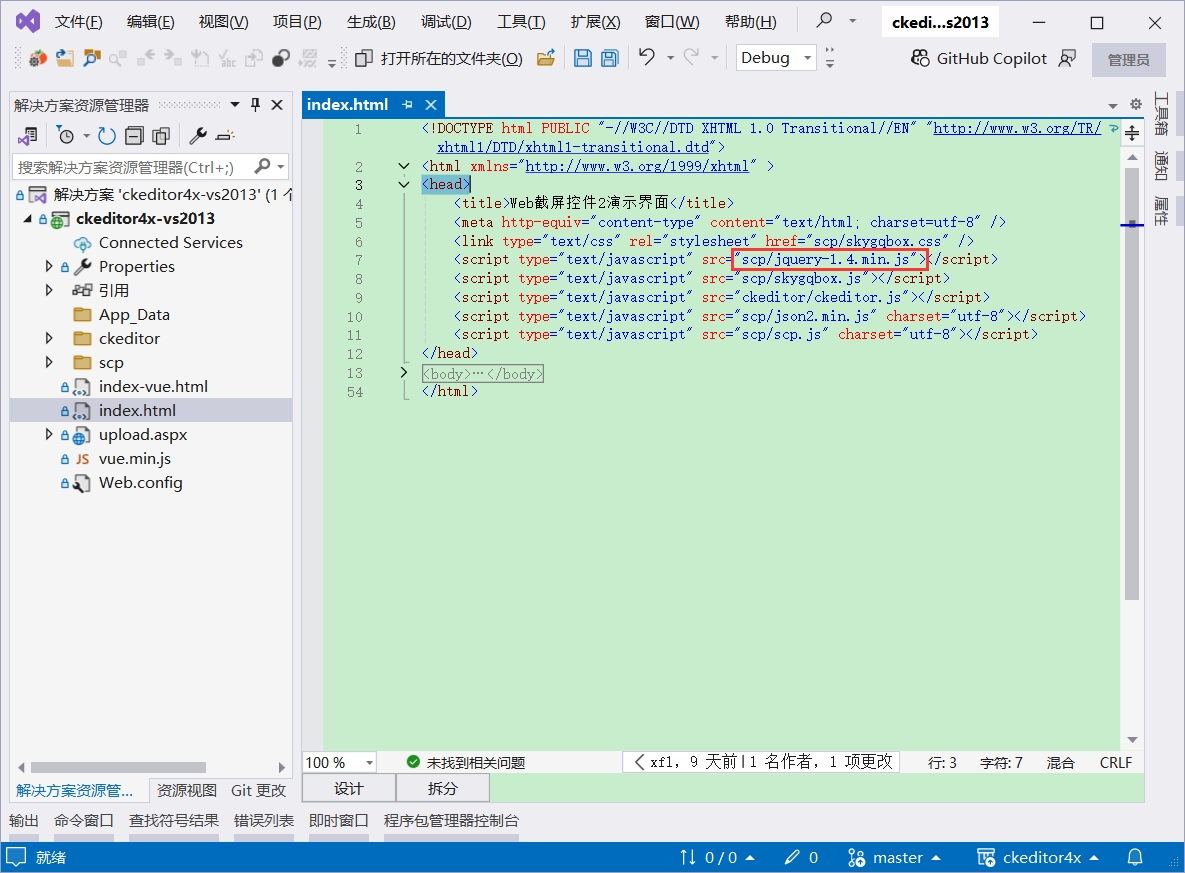Image resolution: width=1185 pixels, height=873 pixels.
Task: Open notifications bell in status bar
Action: 1135,857
